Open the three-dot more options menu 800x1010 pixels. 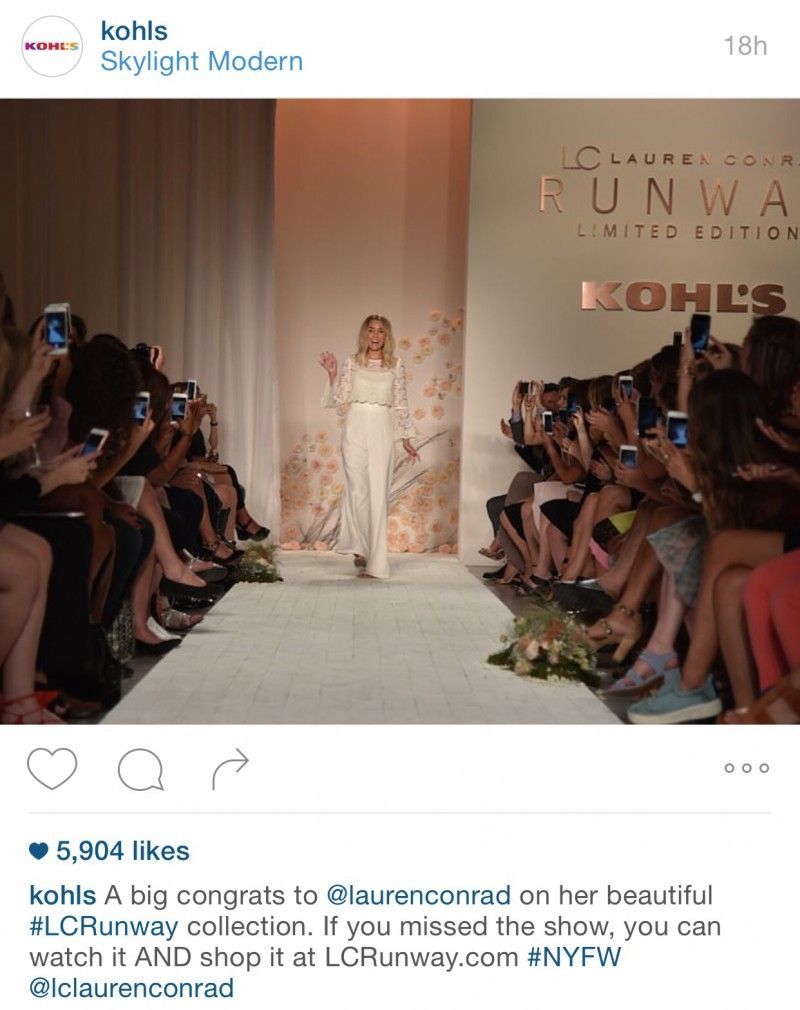coord(747,768)
